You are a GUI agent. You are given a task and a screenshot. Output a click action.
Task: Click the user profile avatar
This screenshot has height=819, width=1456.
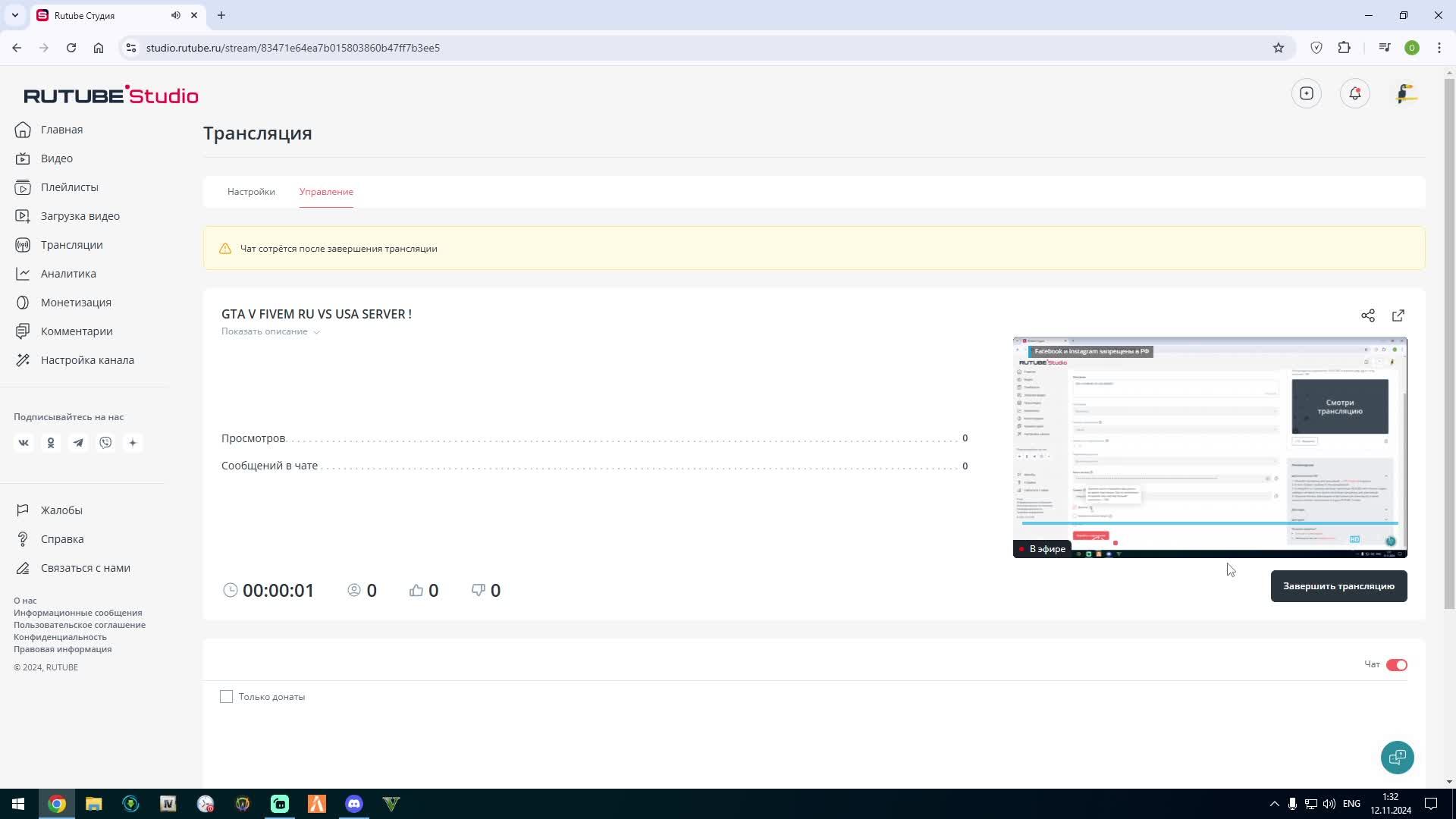tap(1406, 93)
